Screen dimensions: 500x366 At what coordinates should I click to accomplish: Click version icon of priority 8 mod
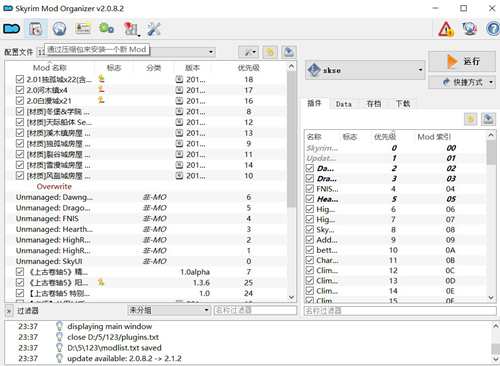click(x=179, y=111)
